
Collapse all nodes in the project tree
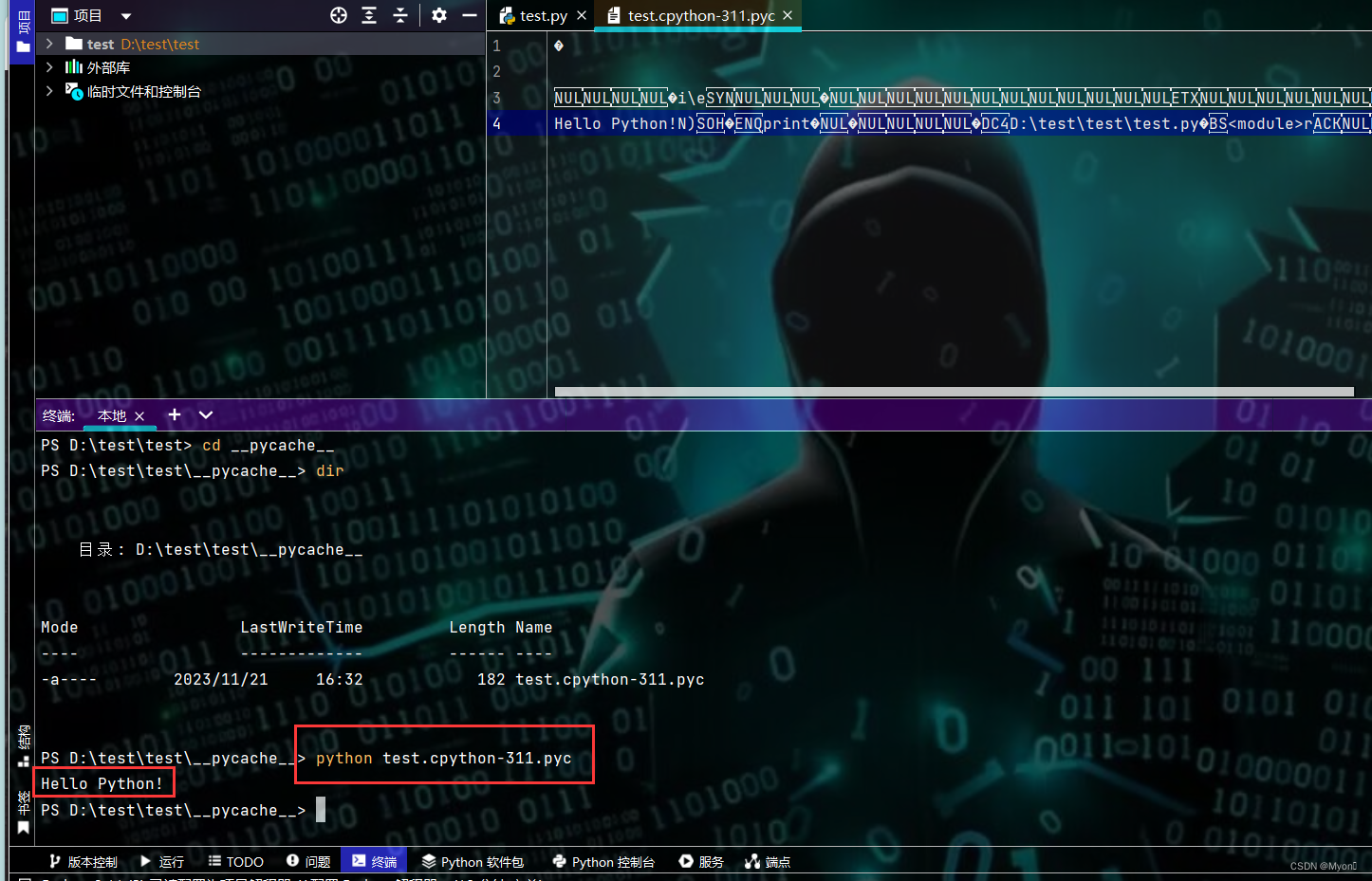pos(399,15)
